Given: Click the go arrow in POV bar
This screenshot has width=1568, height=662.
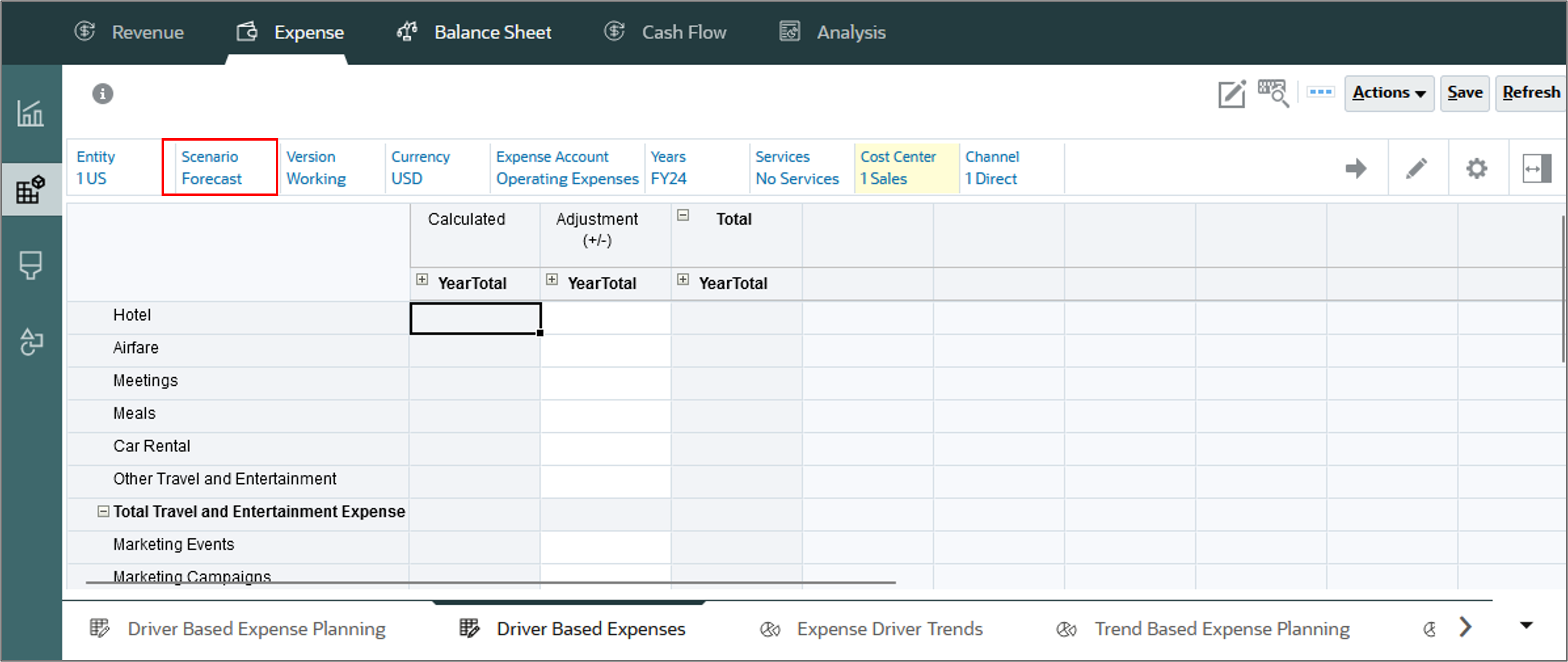Looking at the screenshot, I should coord(1355,168).
